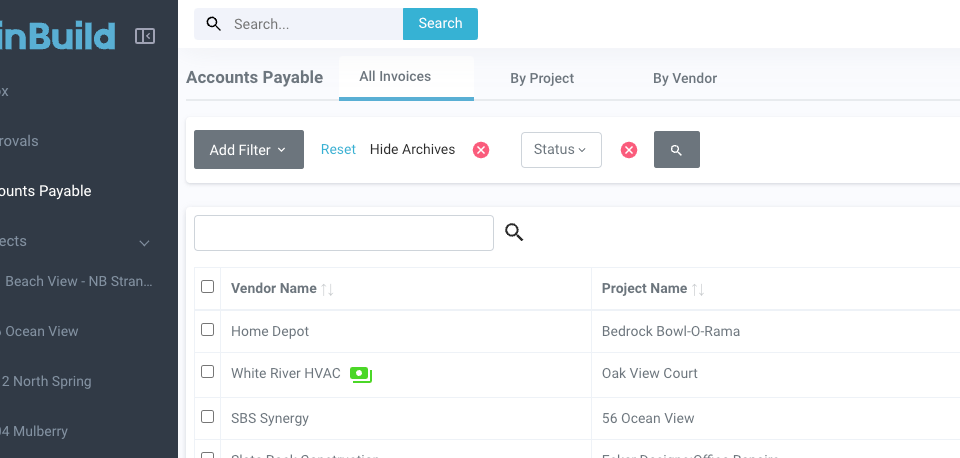The width and height of the screenshot is (960, 458).
Task: Open the Status filter dropdown
Action: pos(561,150)
